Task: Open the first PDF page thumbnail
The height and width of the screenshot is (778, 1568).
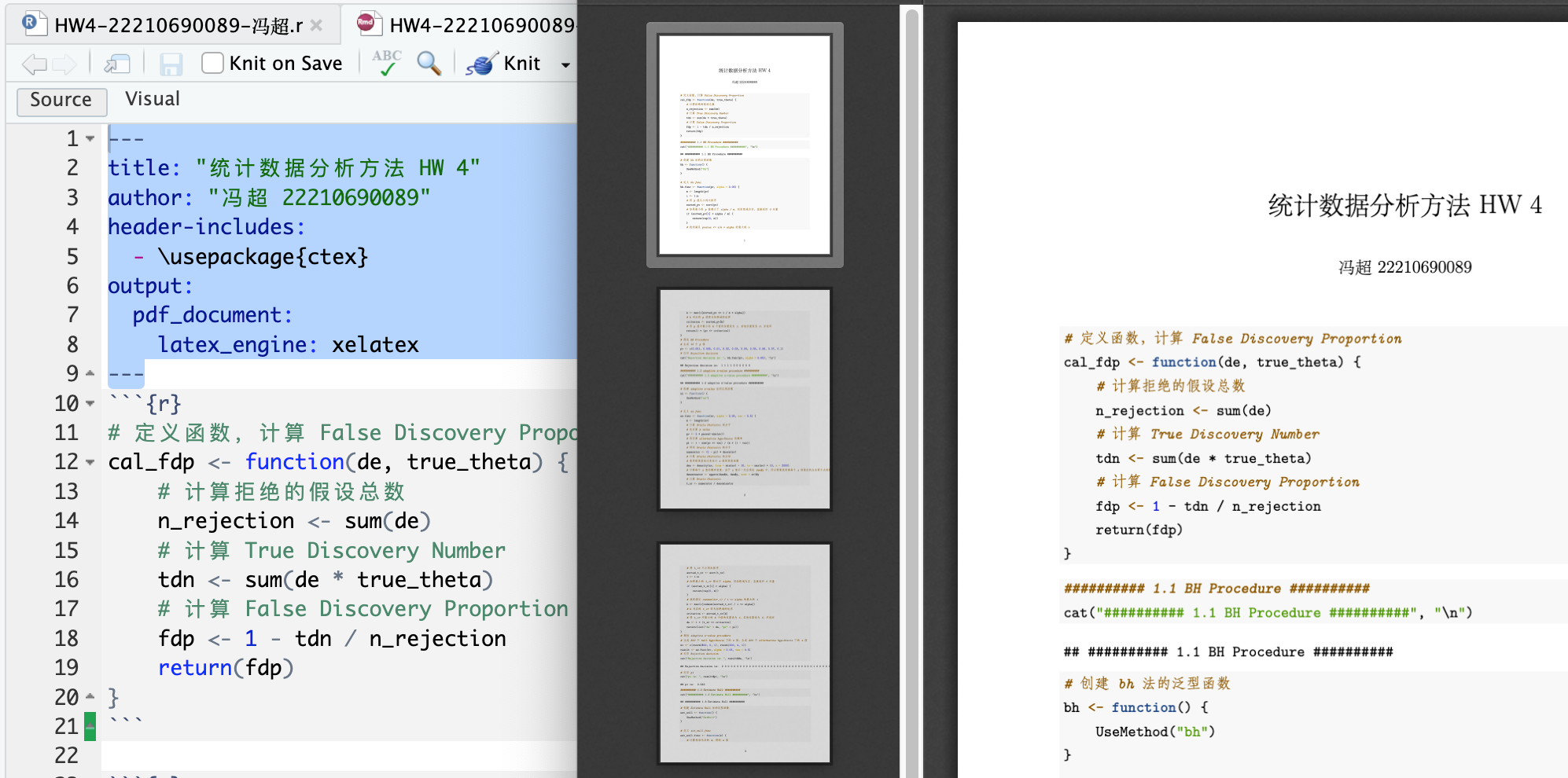Action: coord(745,145)
